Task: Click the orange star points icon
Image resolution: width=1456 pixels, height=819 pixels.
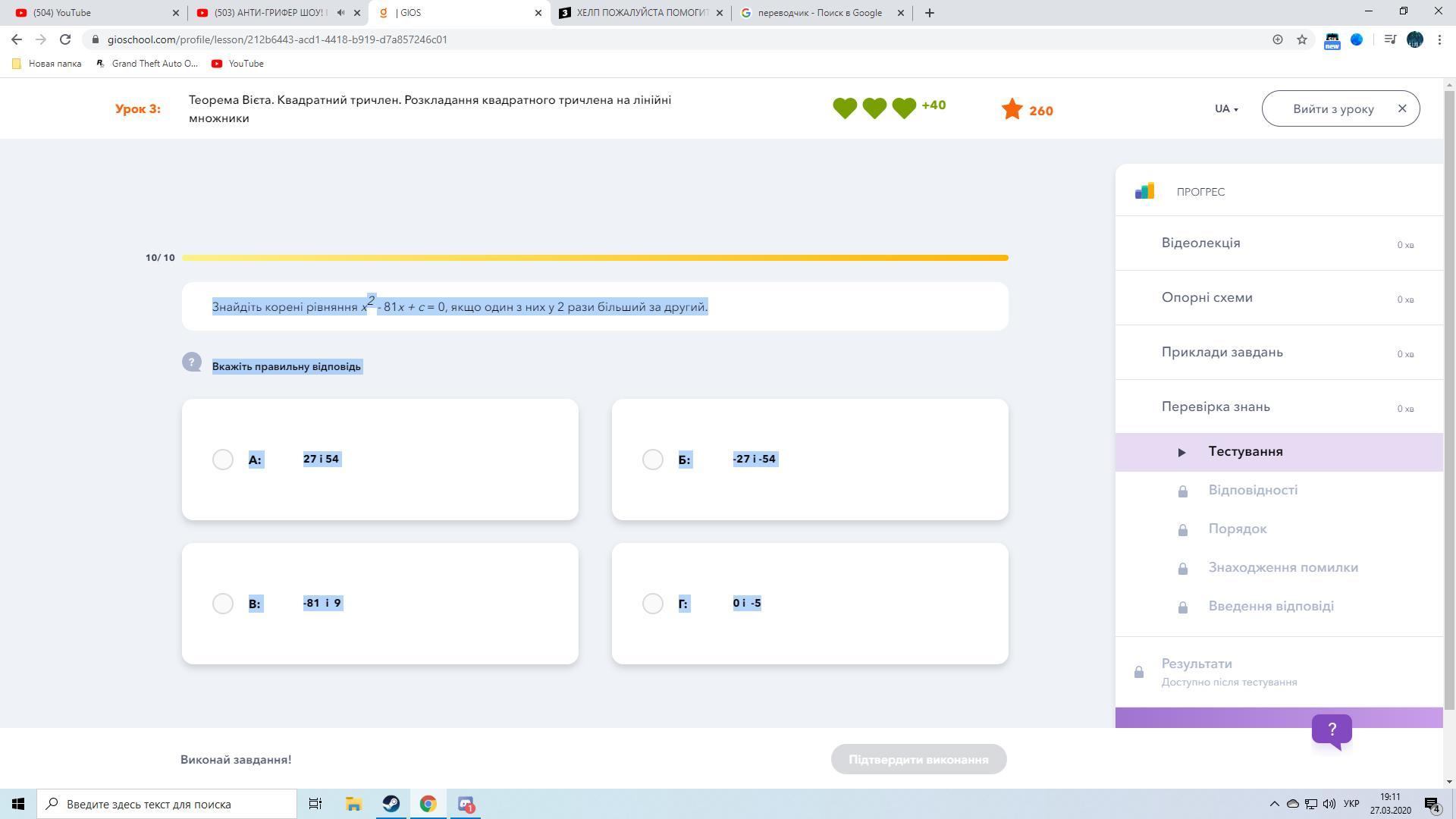Action: (1012, 110)
